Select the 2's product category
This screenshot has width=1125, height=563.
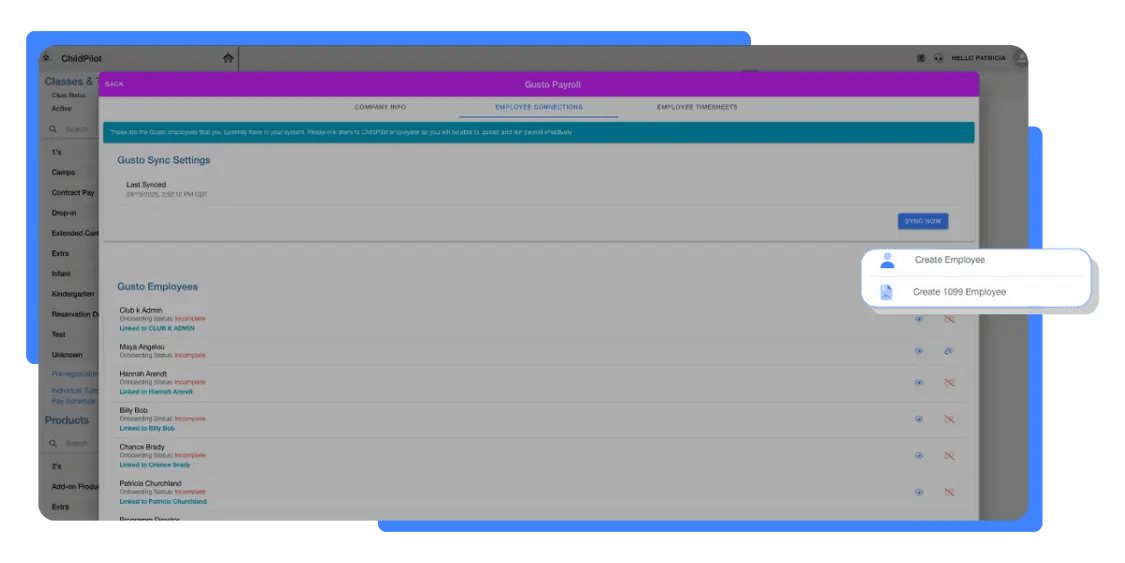click(57, 466)
